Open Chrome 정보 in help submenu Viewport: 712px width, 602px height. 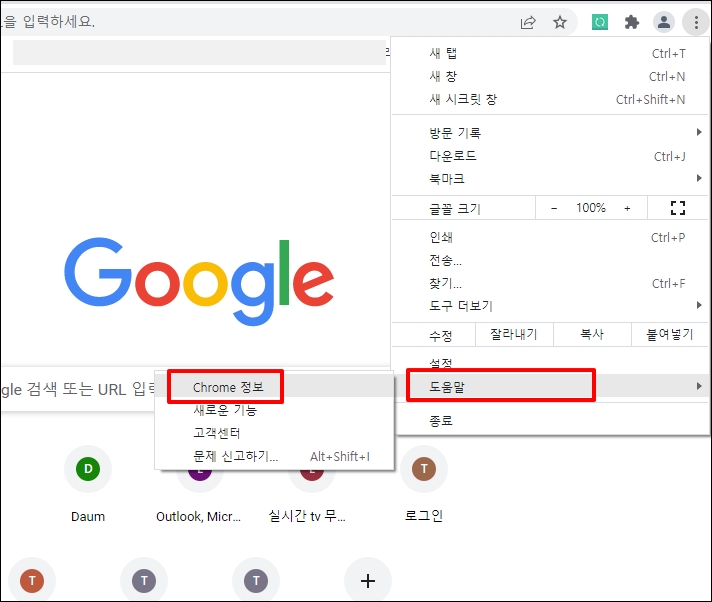tap(274, 387)
